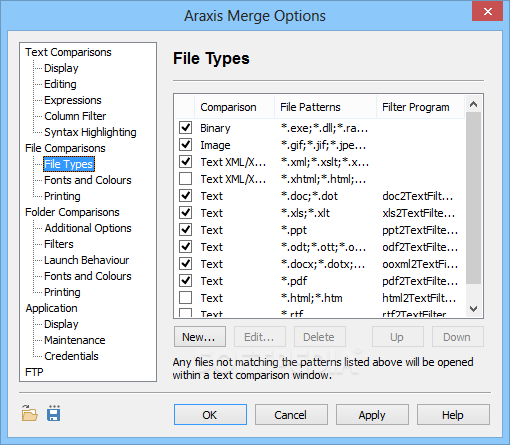Toggle checkbox for *.xls;*.xlt row
The image size is (510, 445).
[x=185, y=213]
